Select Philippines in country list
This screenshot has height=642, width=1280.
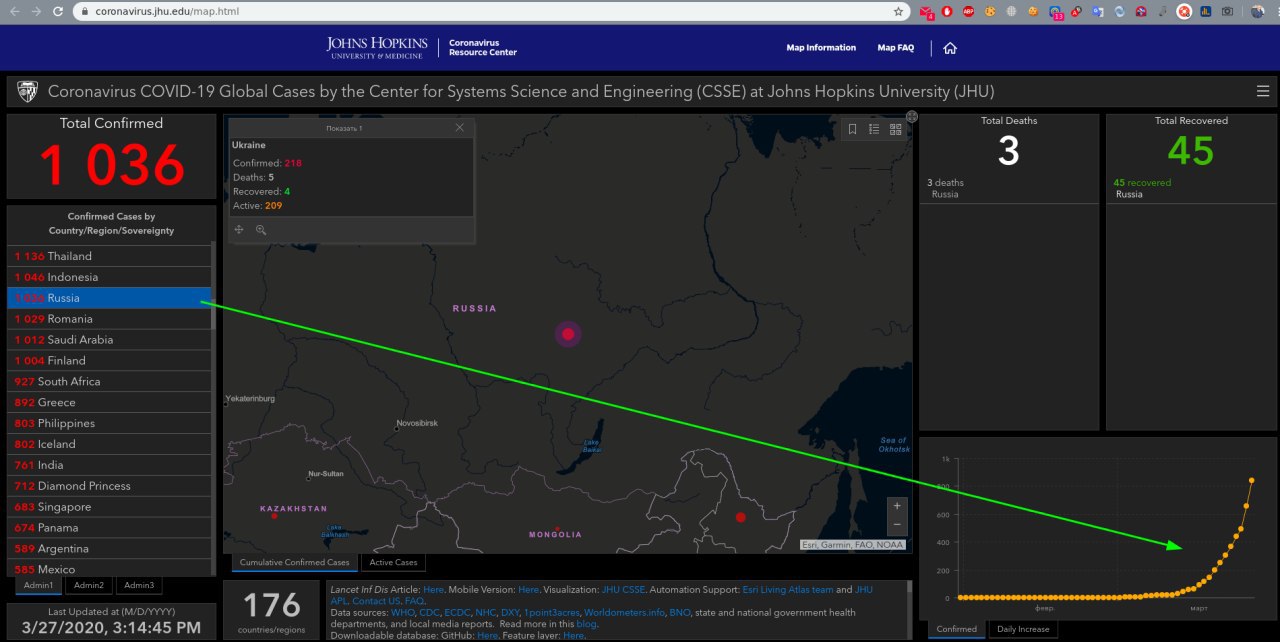[x=109, y=424]
